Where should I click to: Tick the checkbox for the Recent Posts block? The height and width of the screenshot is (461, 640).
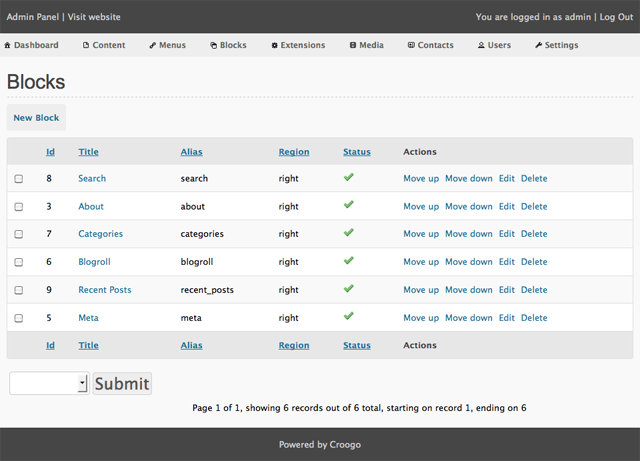(x=19, y=290)
